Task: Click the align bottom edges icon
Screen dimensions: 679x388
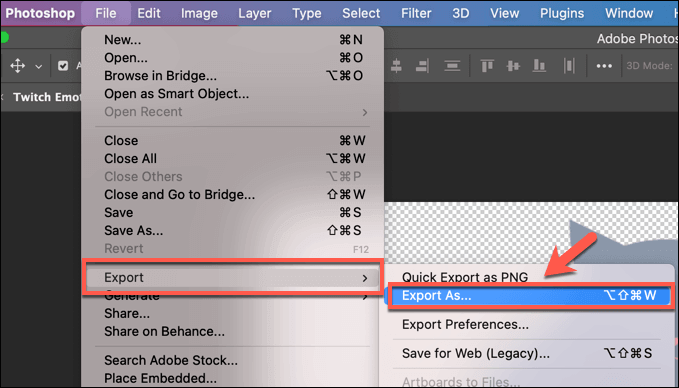Action: [539, 66]
